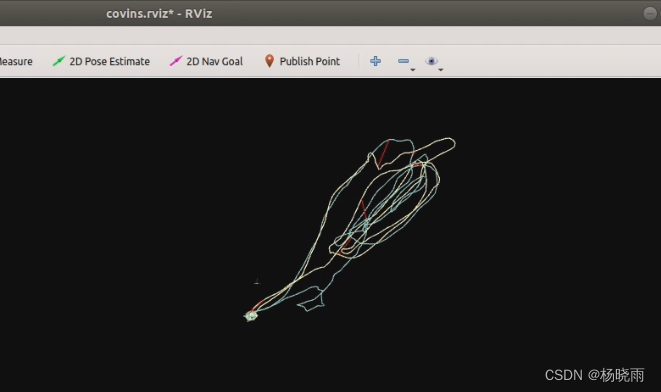Open the dropdown arrow beside the minus icon
661x392 pixels.
point(413,70)
